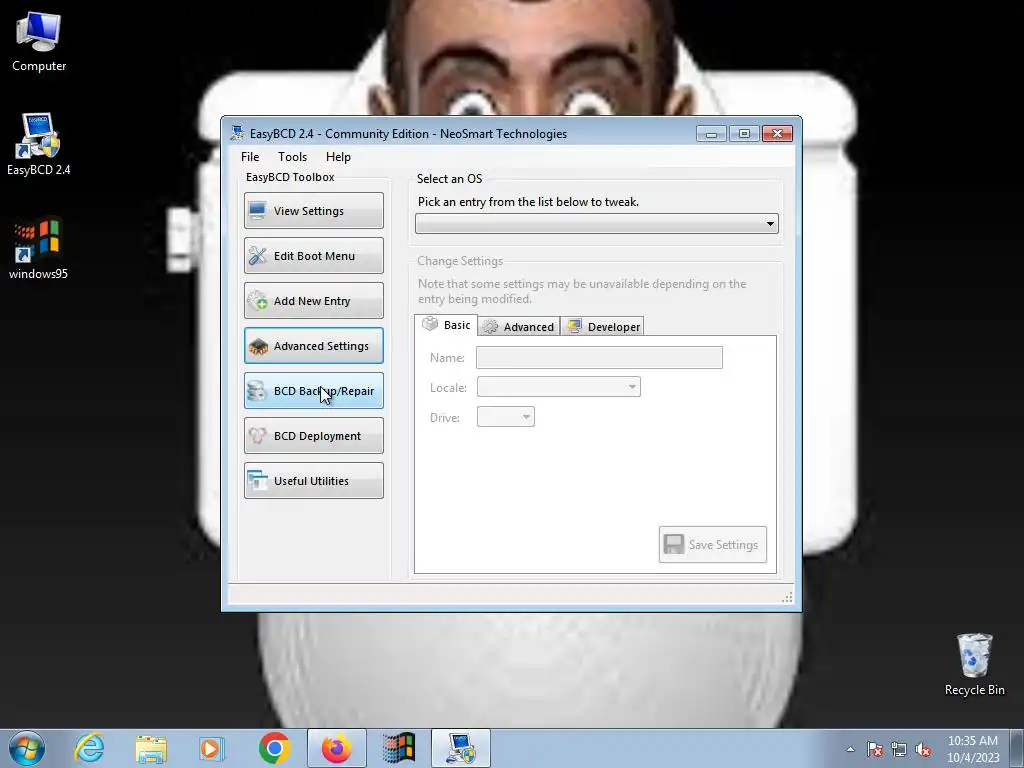Select the Computer desktop icon

(x=39, y=42)
